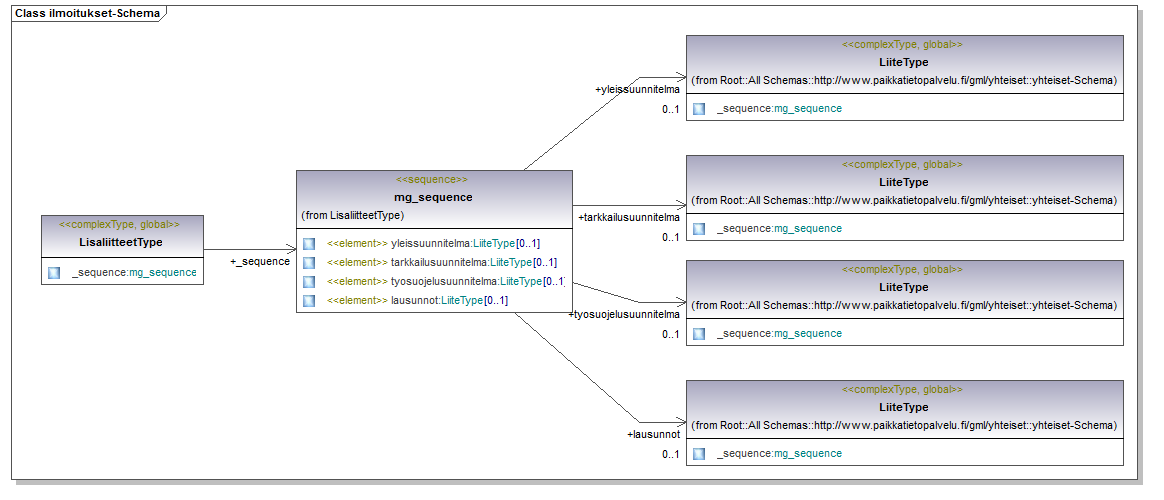The image size is (1164, 500).
Task: Click the _sequence icon in the second LiiteType box
Action: pos(699,228)
